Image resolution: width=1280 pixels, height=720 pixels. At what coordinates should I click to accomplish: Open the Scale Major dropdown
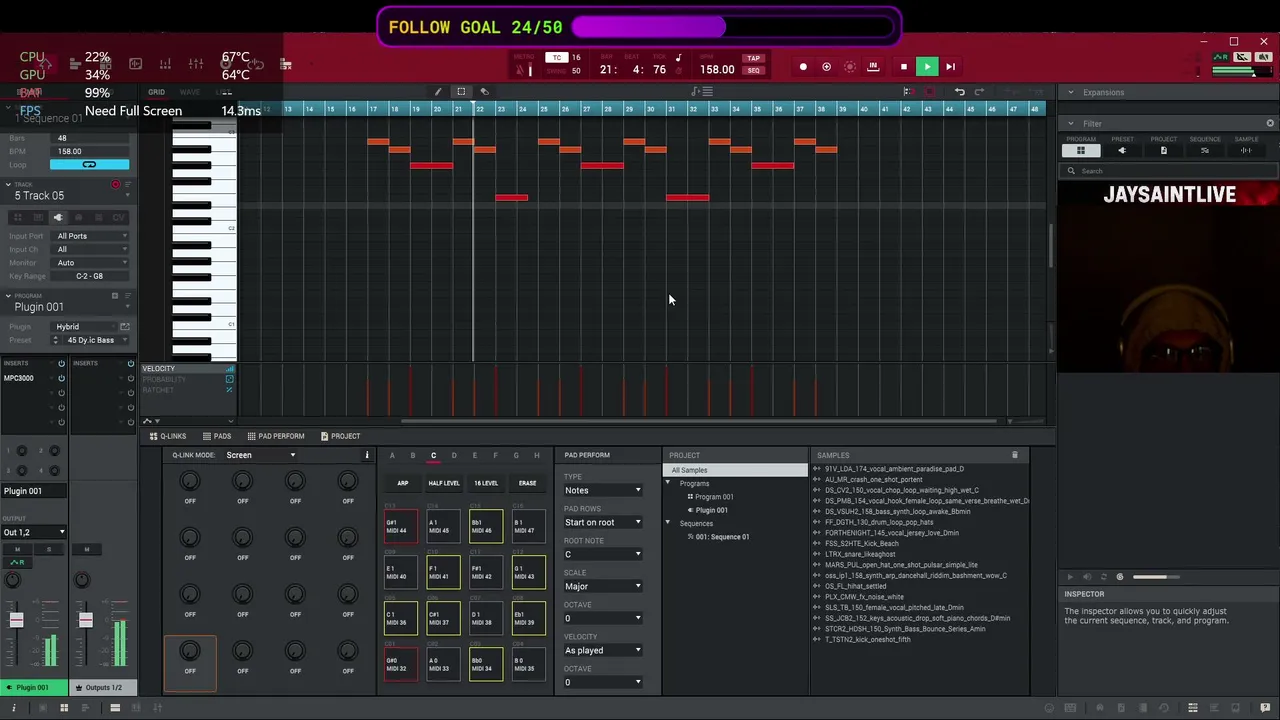(603, 586)
